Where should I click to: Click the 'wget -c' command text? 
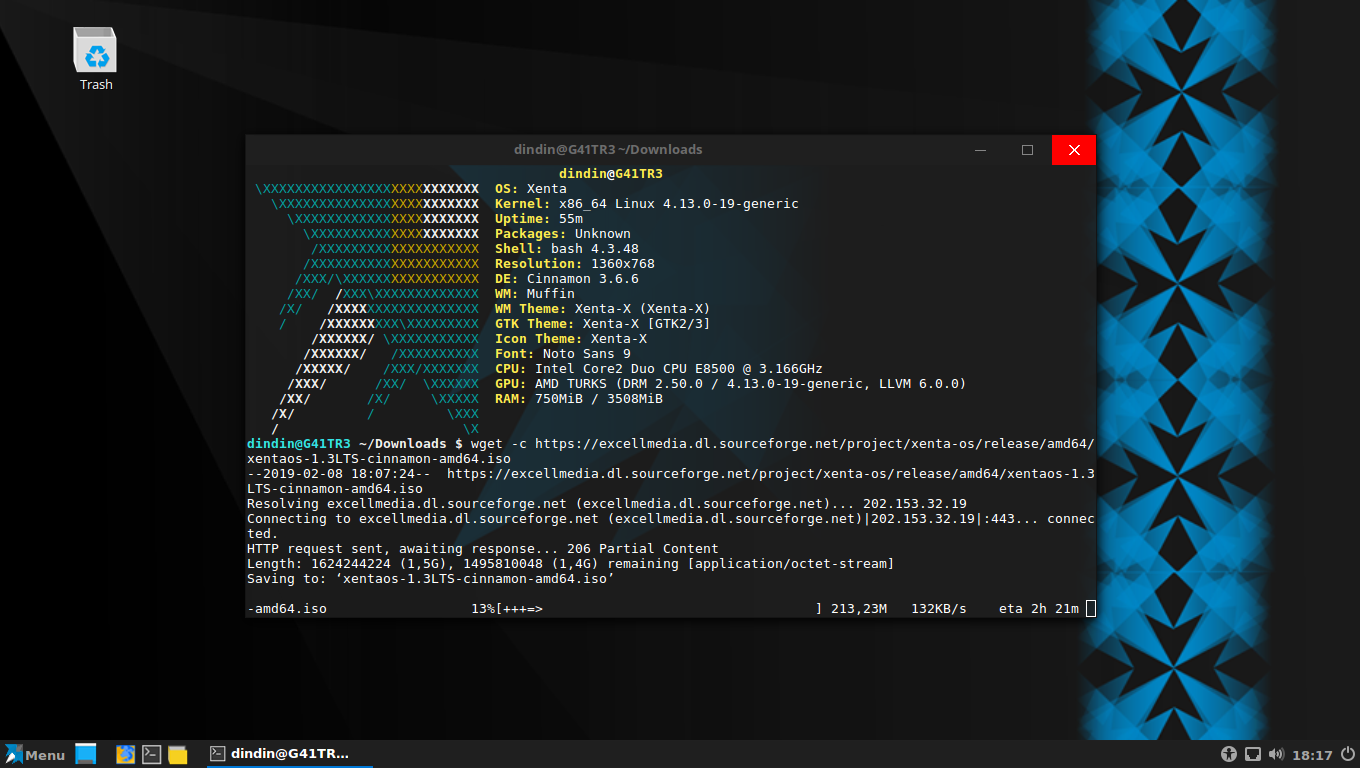[499, 444]
